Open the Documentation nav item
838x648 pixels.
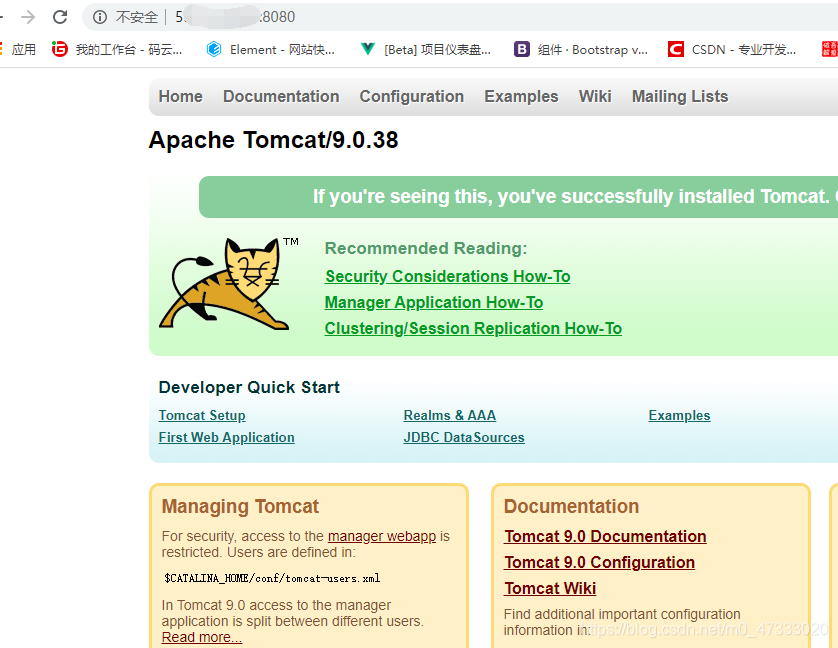[x=281, y=96]
